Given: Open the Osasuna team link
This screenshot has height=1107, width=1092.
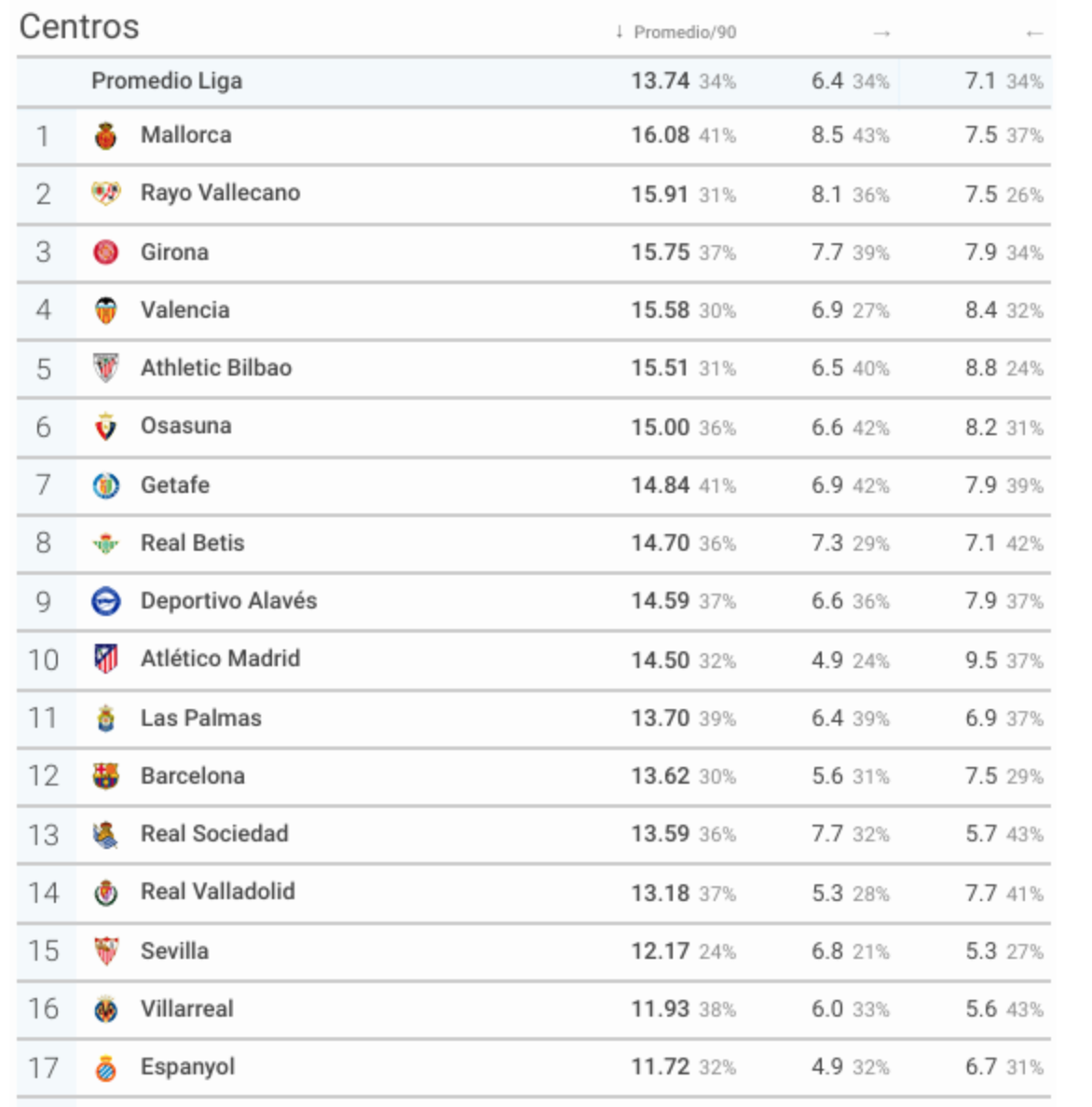Looking at the screenshot, I should pyautogui.click(x=185, y=426).
